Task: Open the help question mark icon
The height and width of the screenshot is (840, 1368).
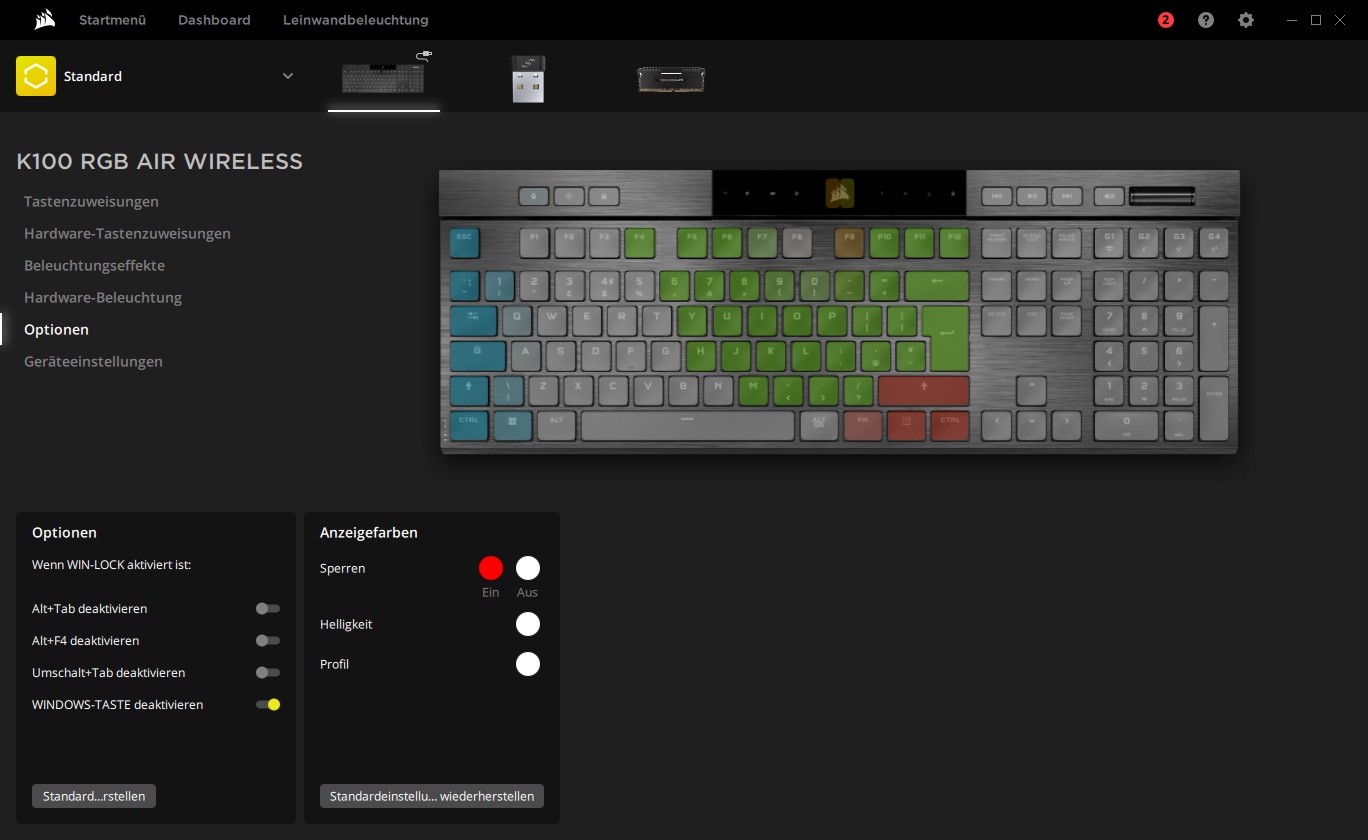Action: (1206, 20)
